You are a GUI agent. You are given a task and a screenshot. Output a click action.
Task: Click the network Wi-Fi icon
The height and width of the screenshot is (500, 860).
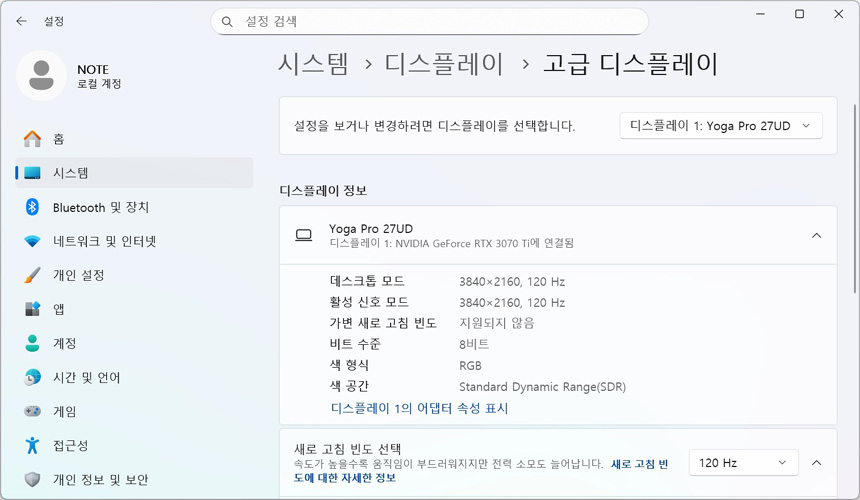click(33, 241)
